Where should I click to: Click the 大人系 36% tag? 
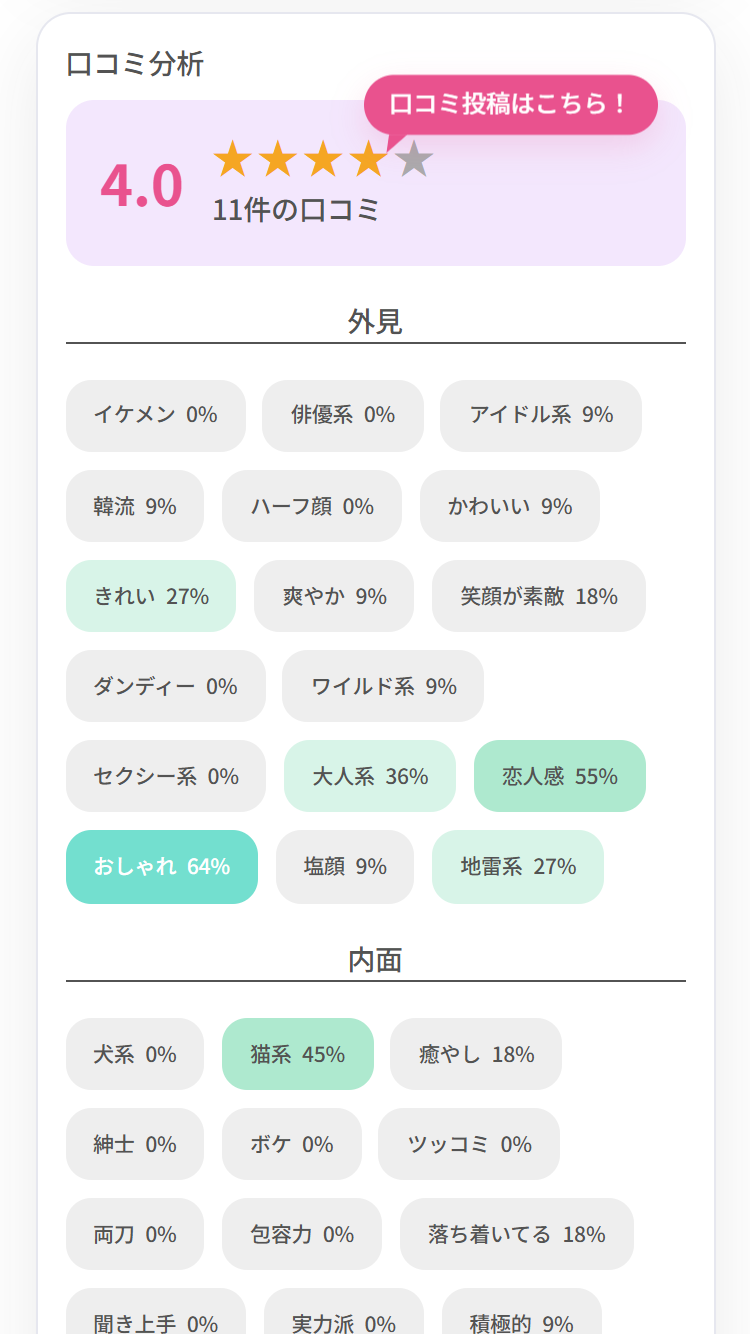[x=369, y=776]
